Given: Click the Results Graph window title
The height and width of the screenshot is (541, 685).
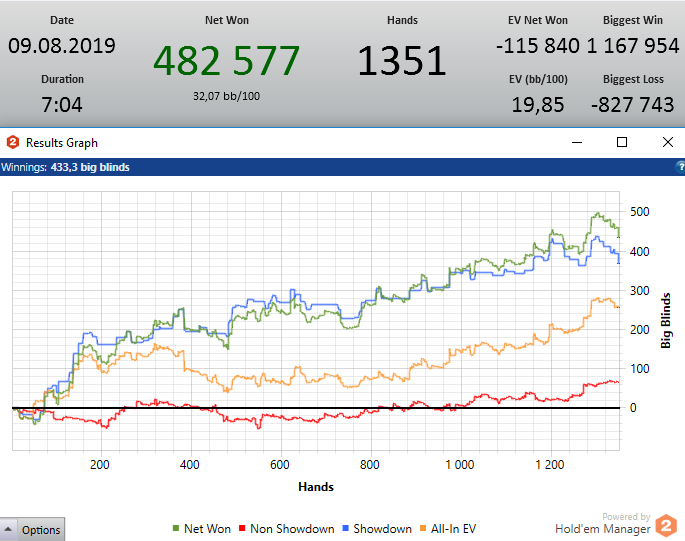Looking at the screenshot, I should click(x=62, y=143).
